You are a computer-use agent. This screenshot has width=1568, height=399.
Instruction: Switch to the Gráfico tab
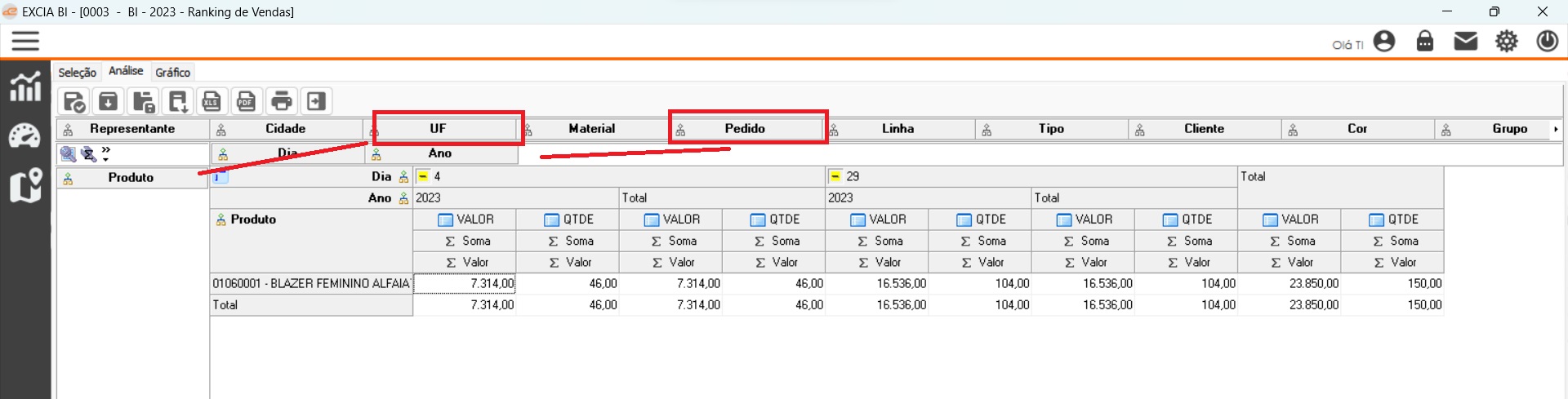[x=172, y=73]
